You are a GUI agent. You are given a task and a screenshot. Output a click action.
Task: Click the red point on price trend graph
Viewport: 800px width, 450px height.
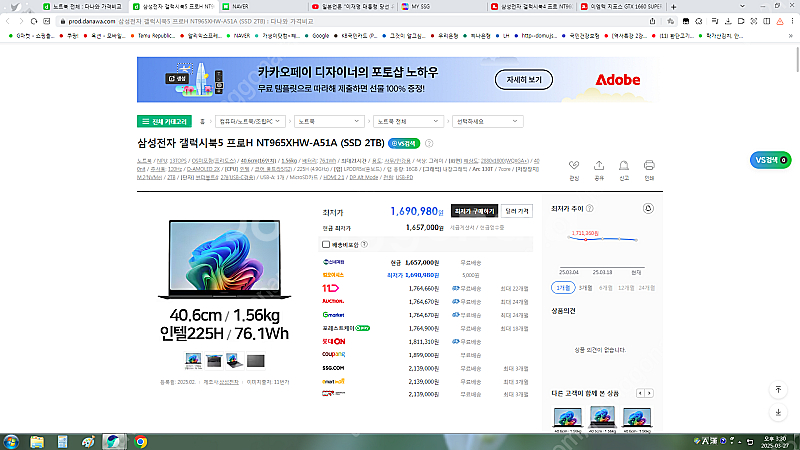[586, 239]
